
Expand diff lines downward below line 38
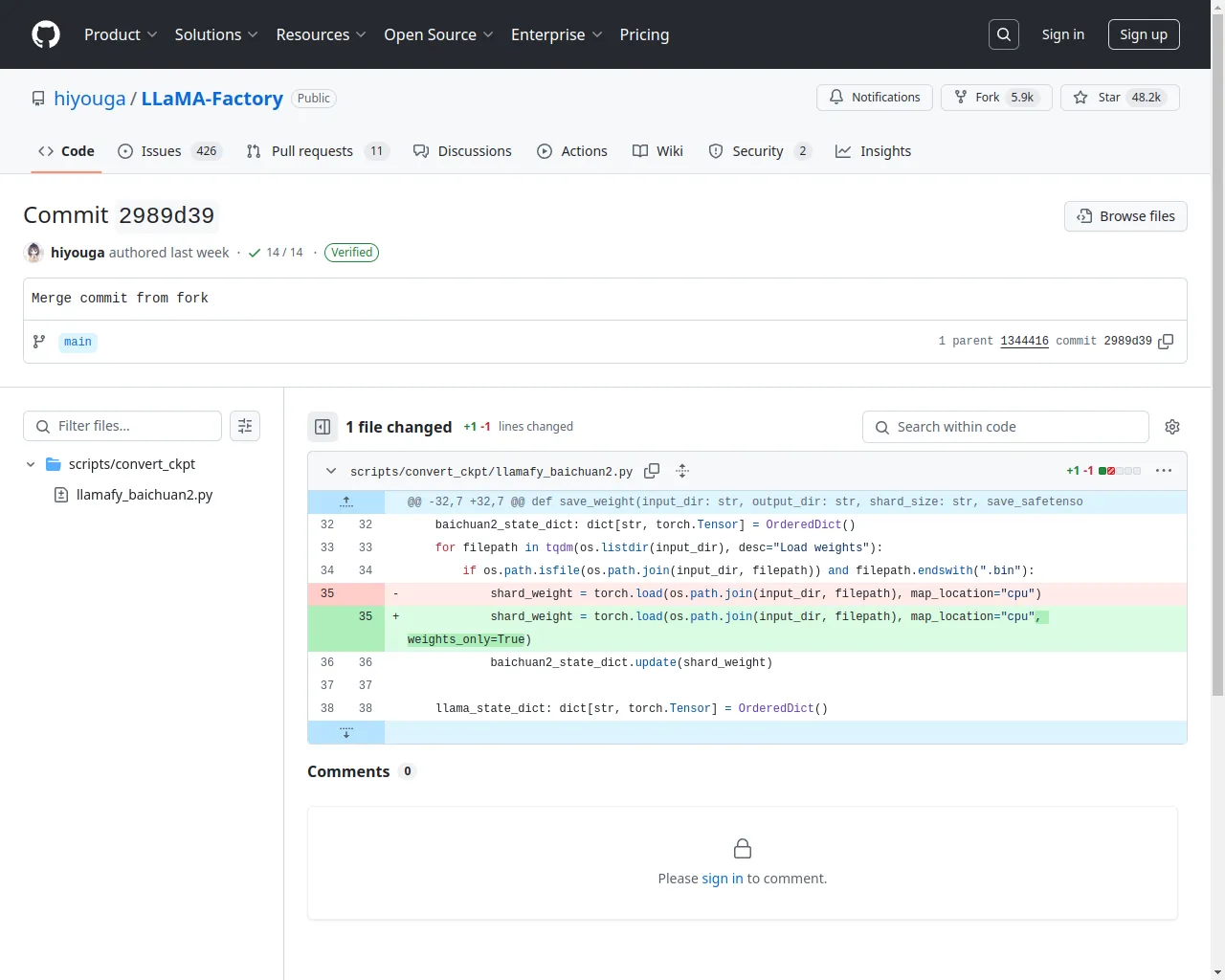click(x=346, y=732)
